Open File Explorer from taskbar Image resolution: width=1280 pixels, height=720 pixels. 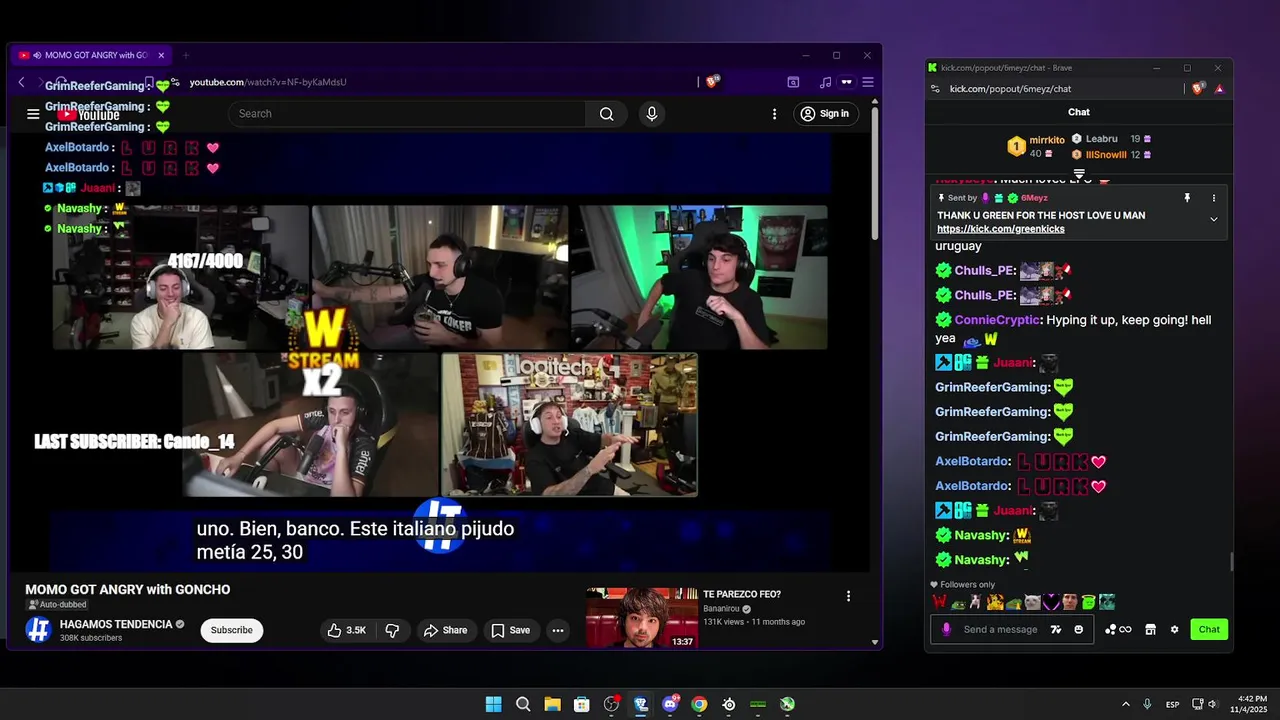(552, 704)
